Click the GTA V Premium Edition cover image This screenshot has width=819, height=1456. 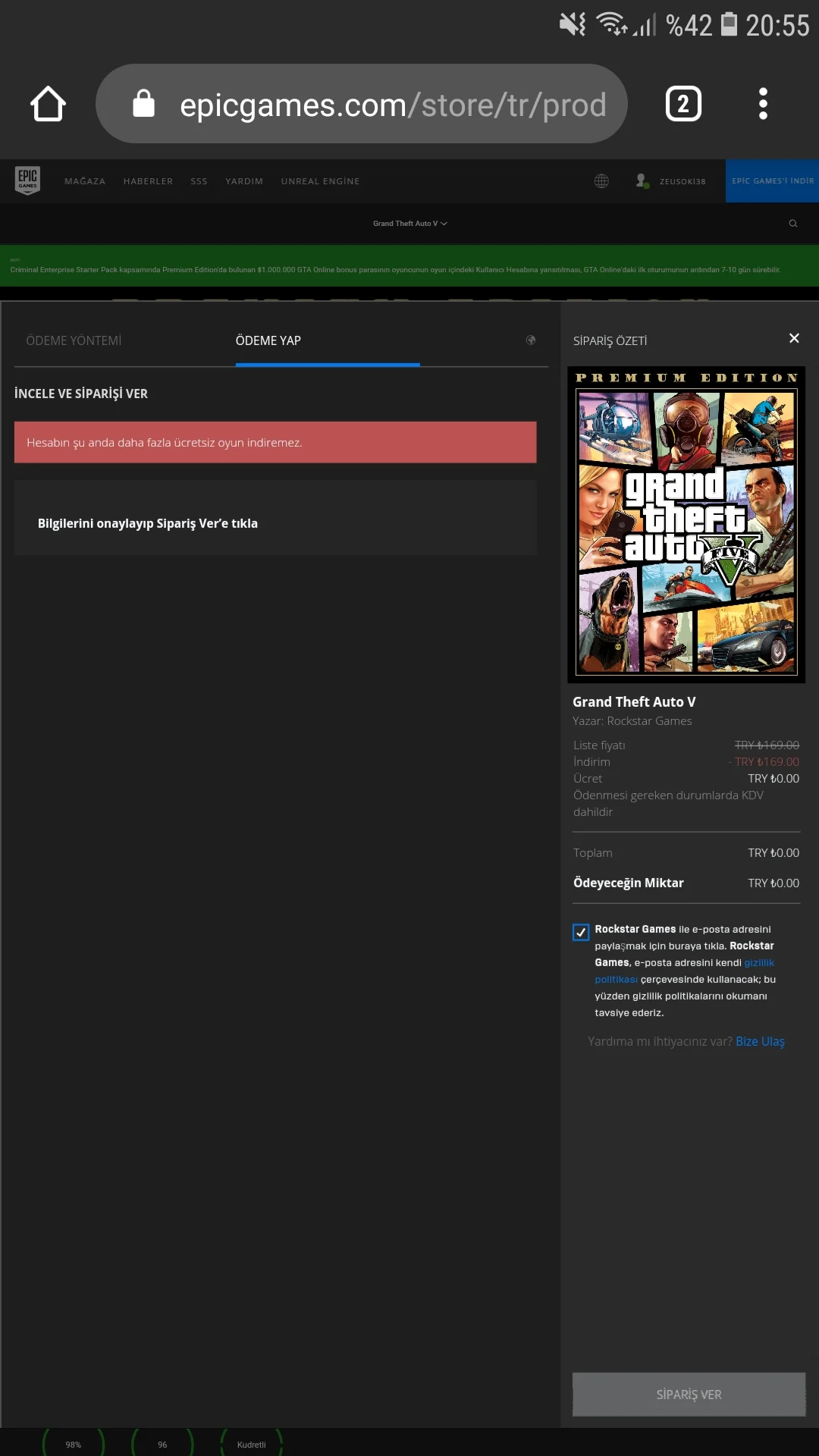[x=686, y=525]
